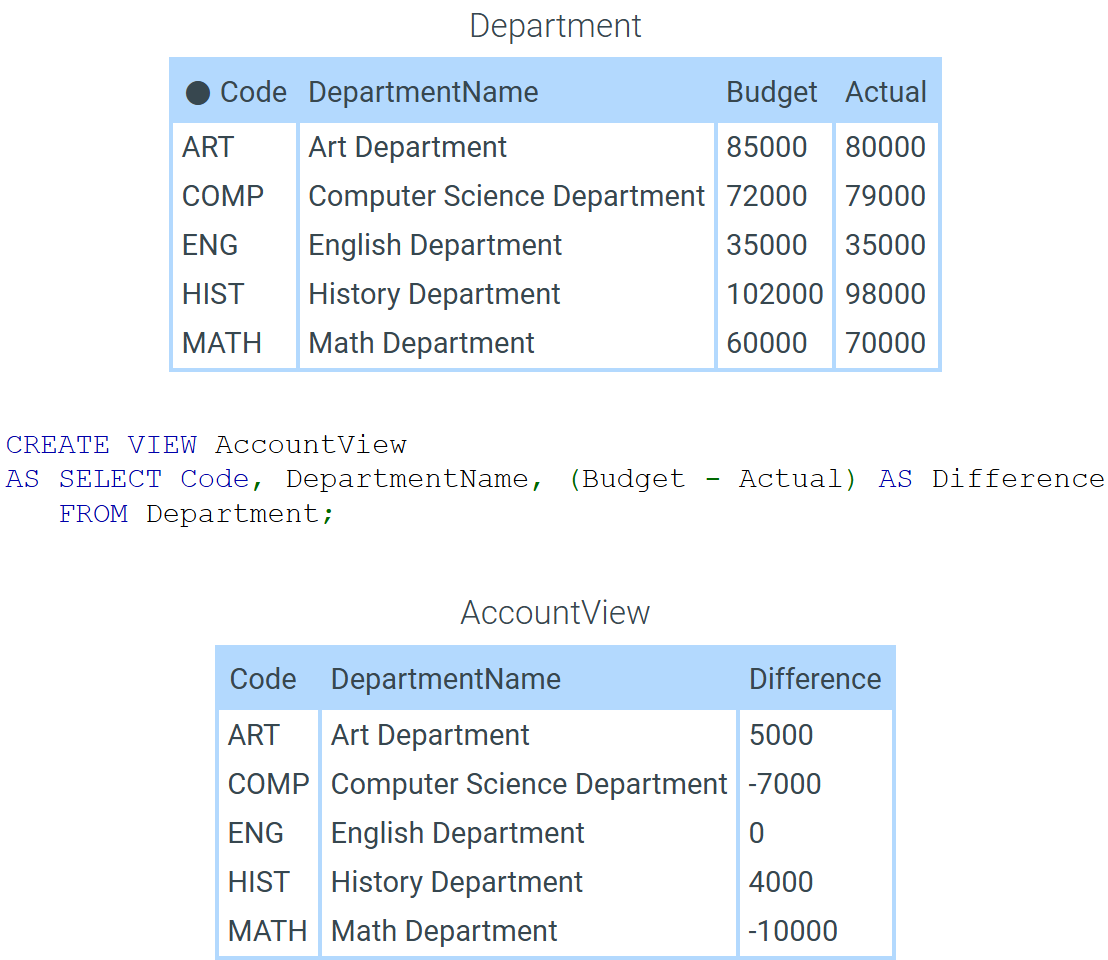Select the Budget column header
This screenshot has width=1108, height=960.
pos(772,93)
